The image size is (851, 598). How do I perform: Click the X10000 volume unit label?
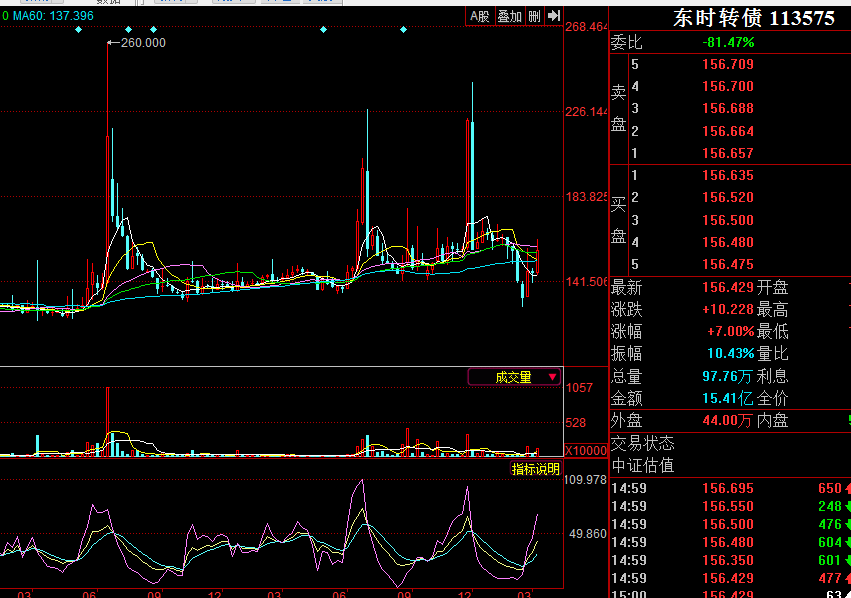coord(586,450)
